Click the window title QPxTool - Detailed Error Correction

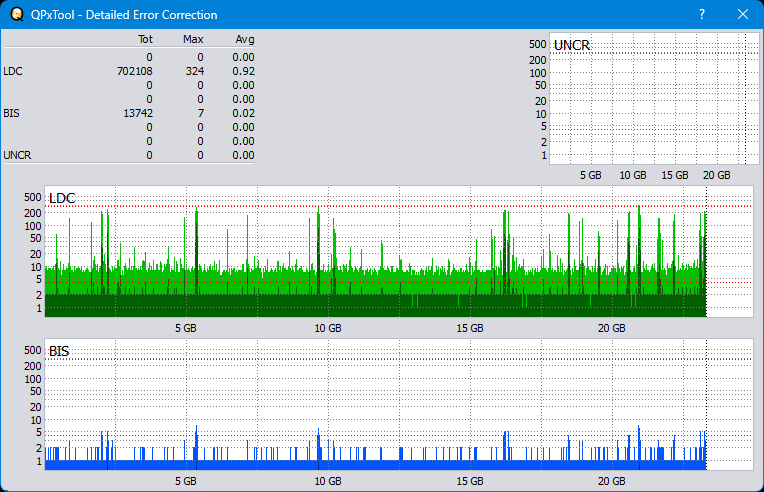[x=124, y=15]
